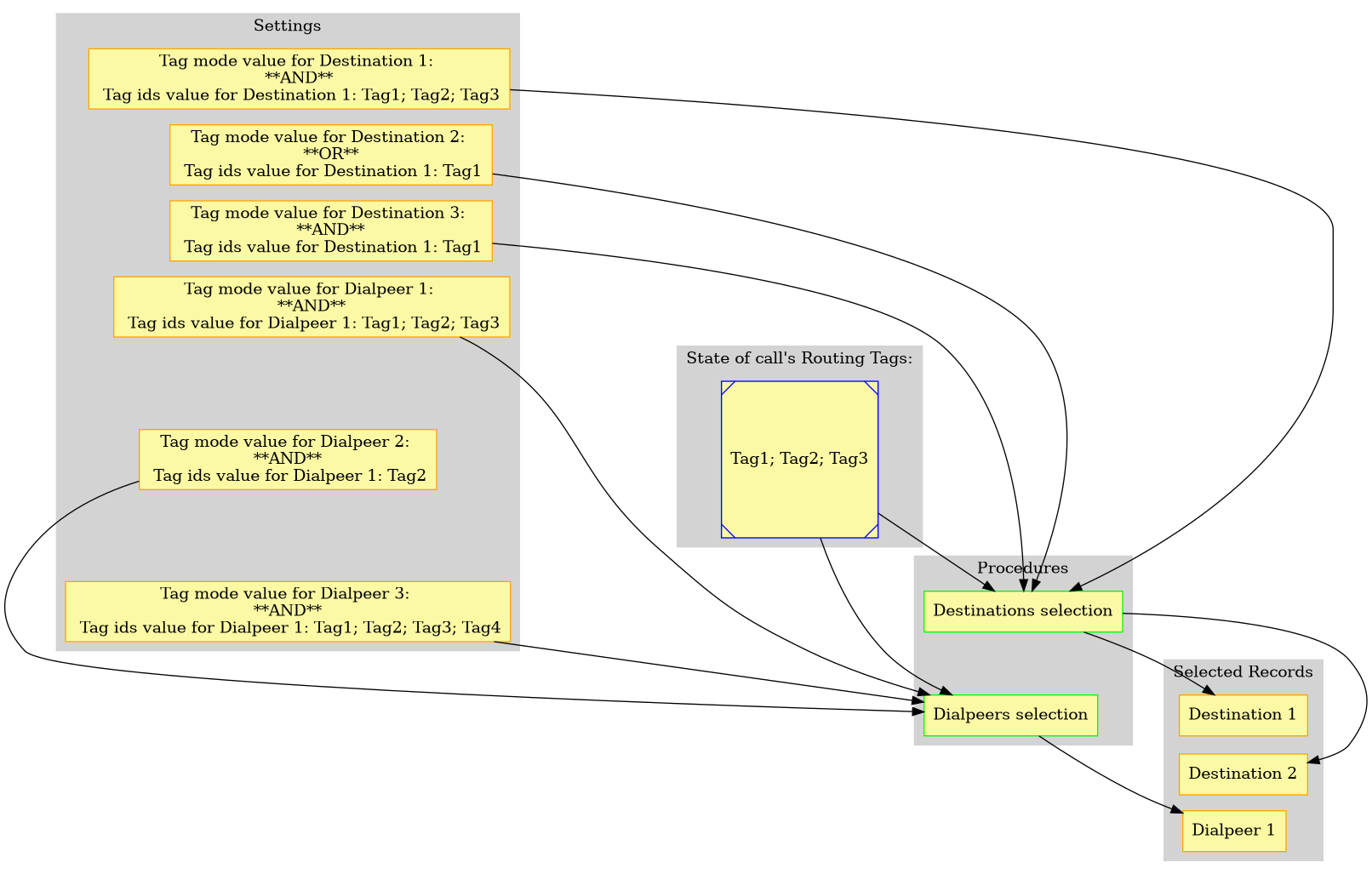Select the Dialpeer 1 selected record box
The image size is (1372, 874).
1233,831
